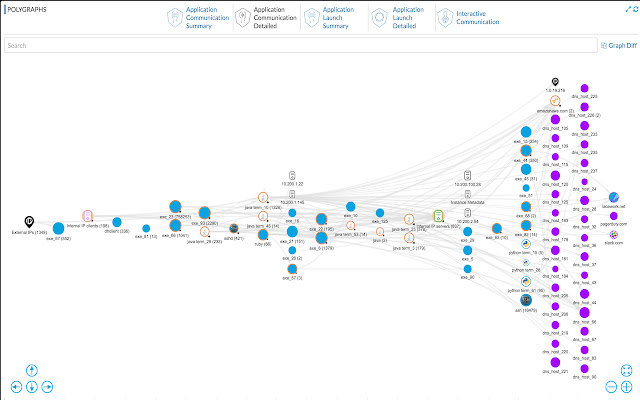
Task: Select the python term_18 node
Action: (526, 244)
